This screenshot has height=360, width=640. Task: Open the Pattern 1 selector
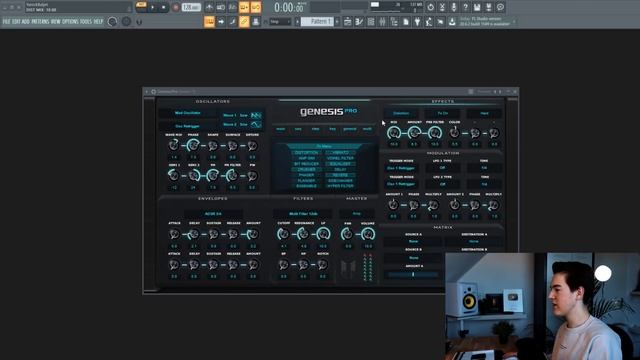point(317,22)
